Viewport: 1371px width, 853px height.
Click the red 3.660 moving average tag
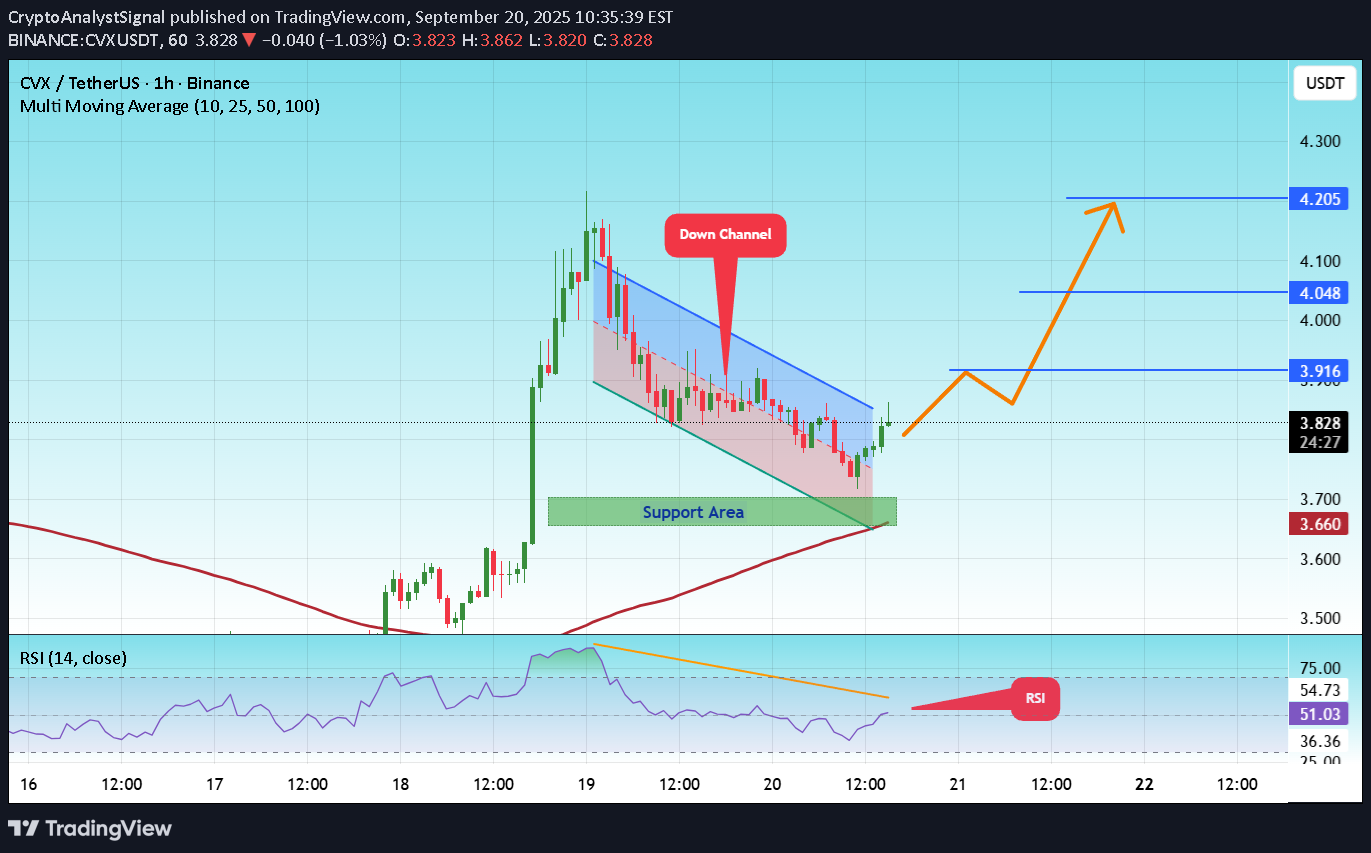[x=1319, y=524]
